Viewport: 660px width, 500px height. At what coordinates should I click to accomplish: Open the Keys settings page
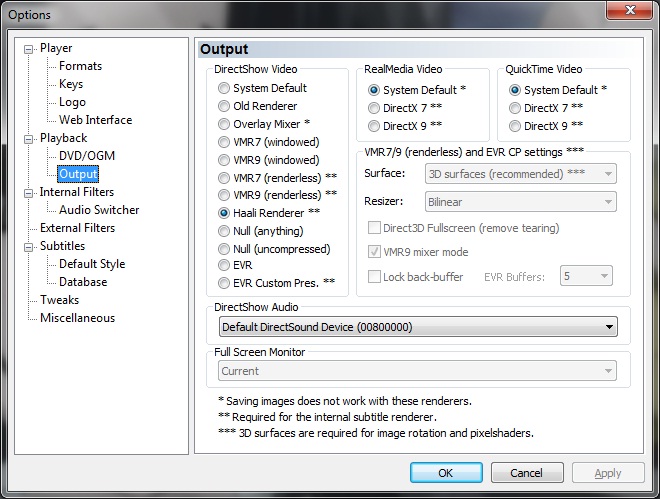pos(71,84)
